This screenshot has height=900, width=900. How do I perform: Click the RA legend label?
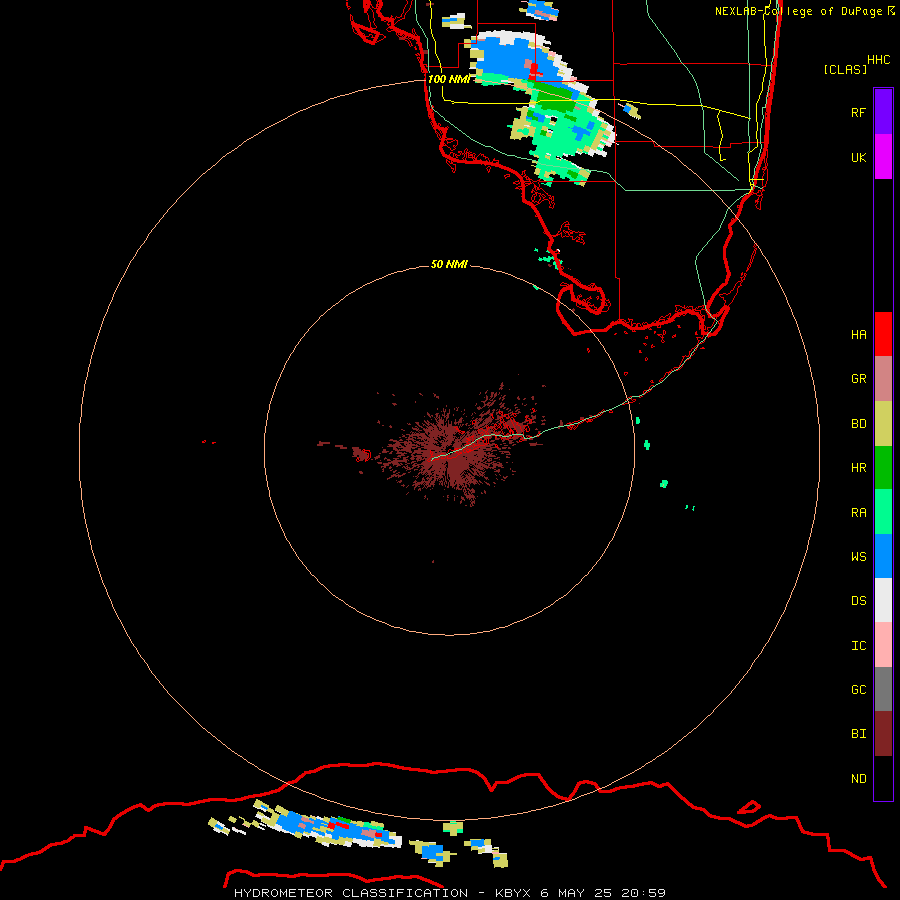coord(858,513)
